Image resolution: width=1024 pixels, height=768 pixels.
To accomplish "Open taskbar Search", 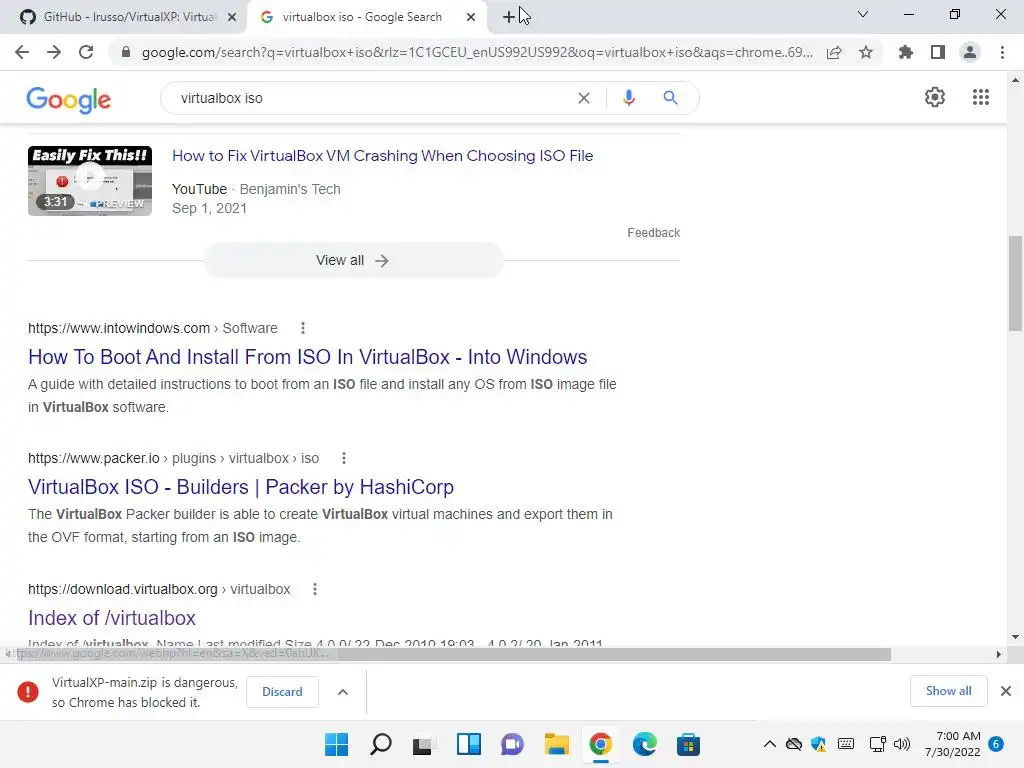I will [381, 744].
